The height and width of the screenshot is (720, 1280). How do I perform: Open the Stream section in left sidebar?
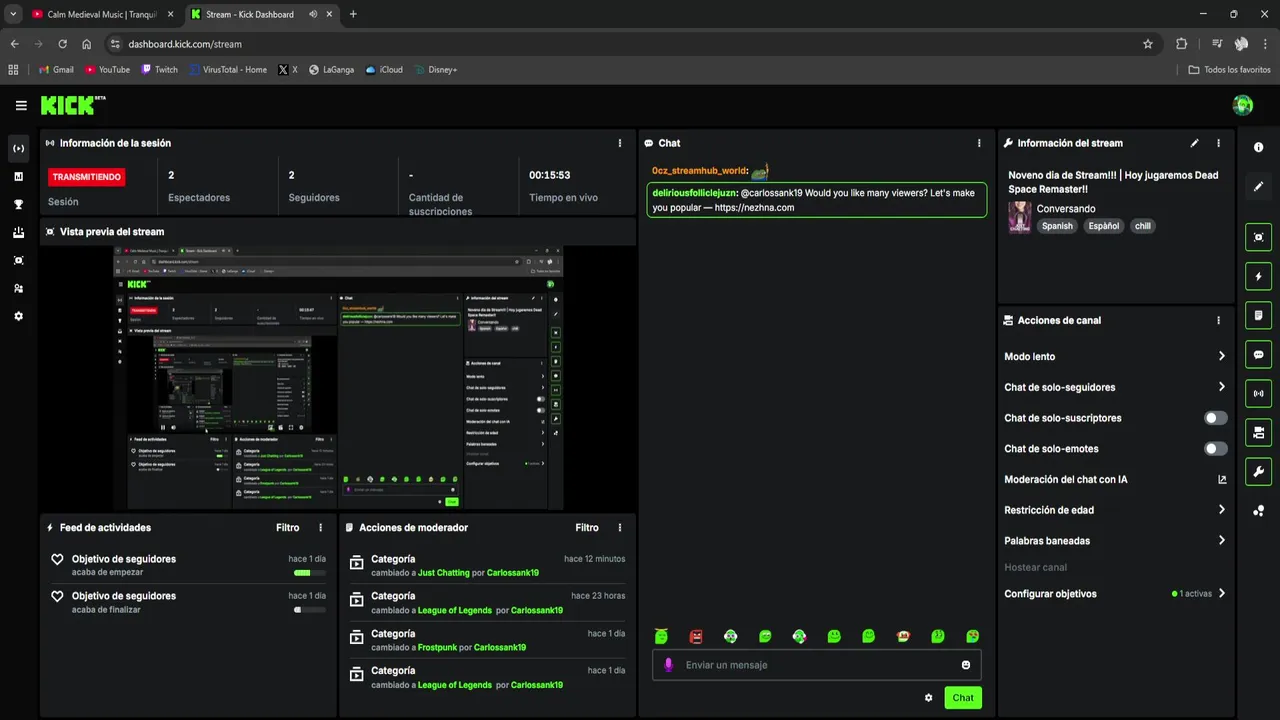(x=18, y=148)
